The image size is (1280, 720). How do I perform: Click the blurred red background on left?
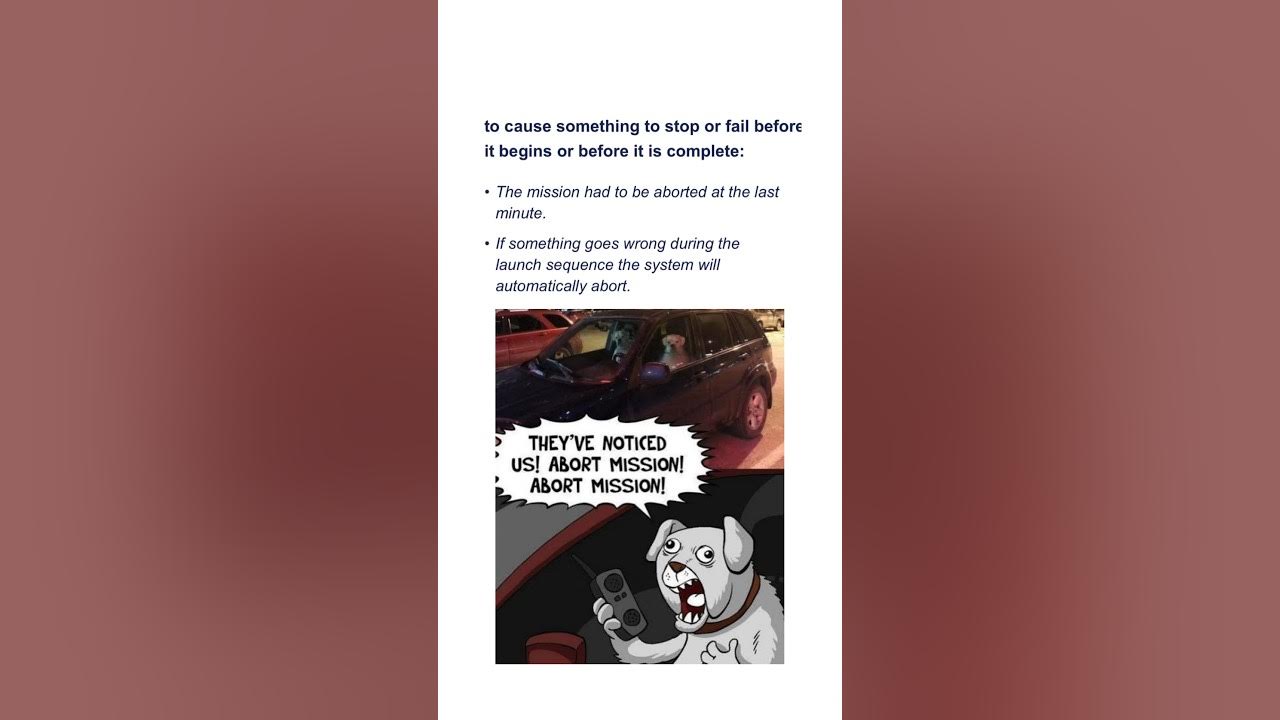pos(219,360)
